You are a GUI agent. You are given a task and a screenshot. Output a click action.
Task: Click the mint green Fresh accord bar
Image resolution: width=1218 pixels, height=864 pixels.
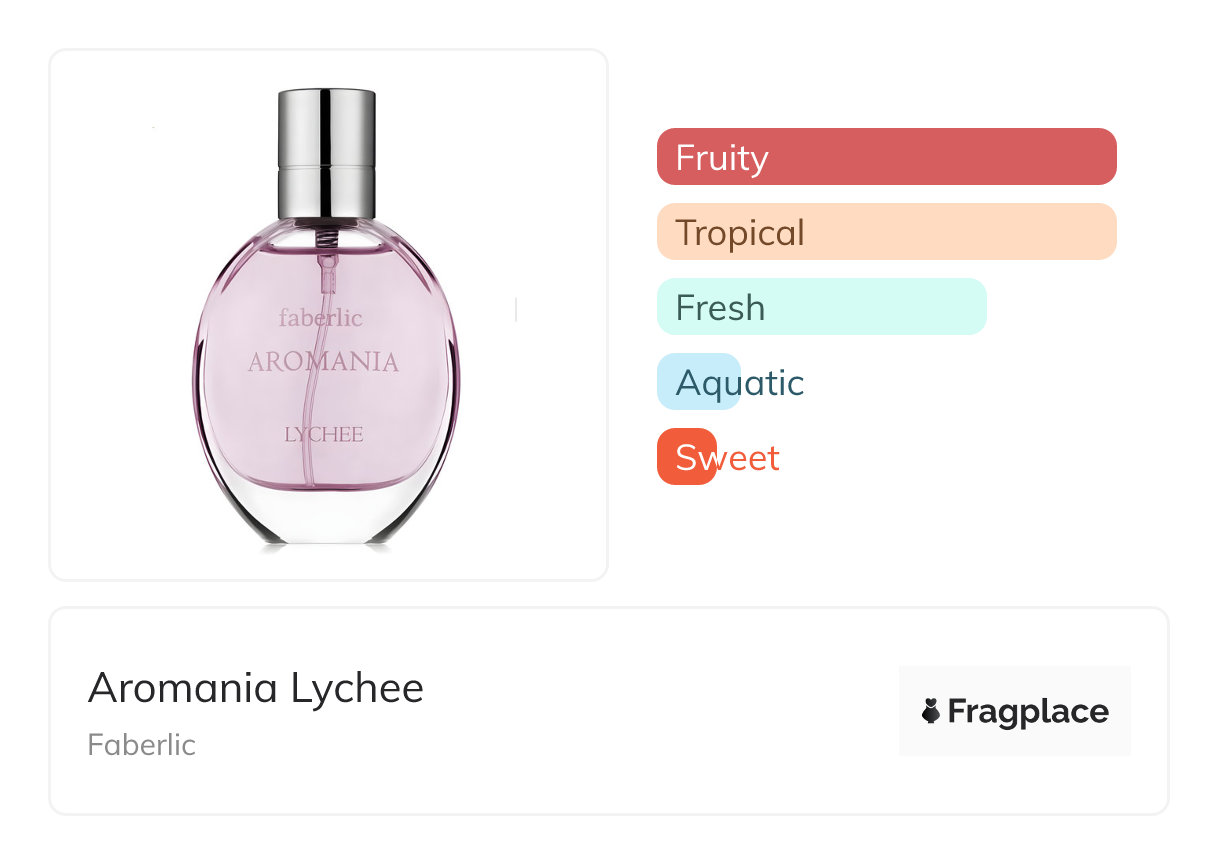coord(821,307)
